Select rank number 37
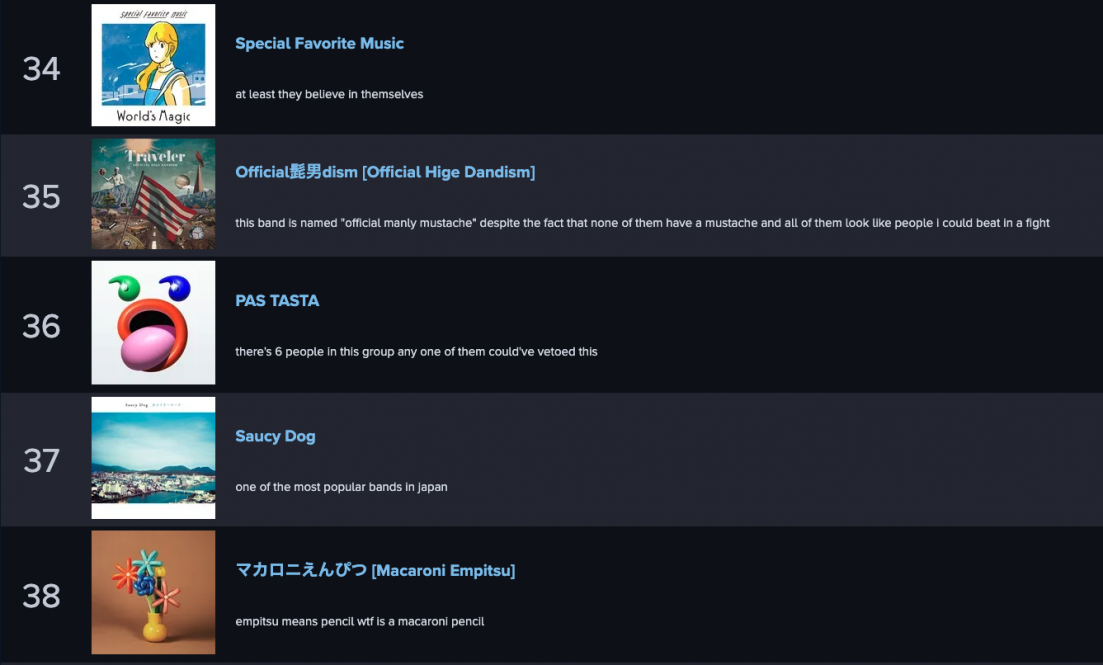The height and width of the screenshot is (665, 1103). pyautogui.click(x=42, y=461)
